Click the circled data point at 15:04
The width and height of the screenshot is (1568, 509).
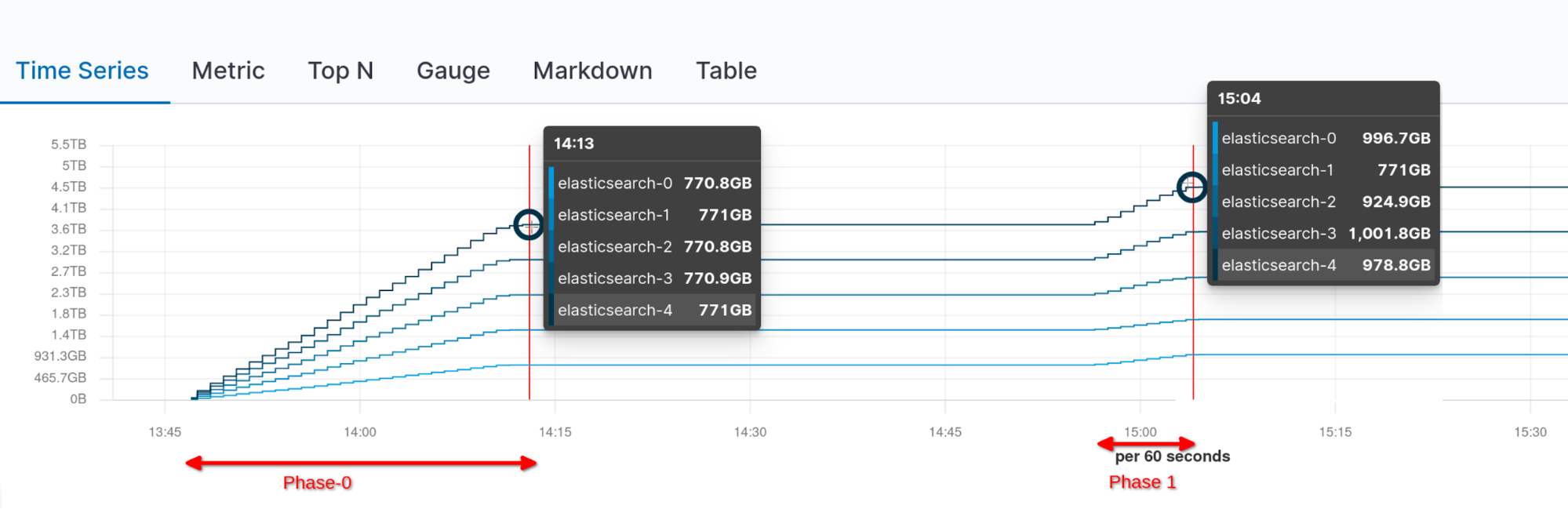(1192, 187)
